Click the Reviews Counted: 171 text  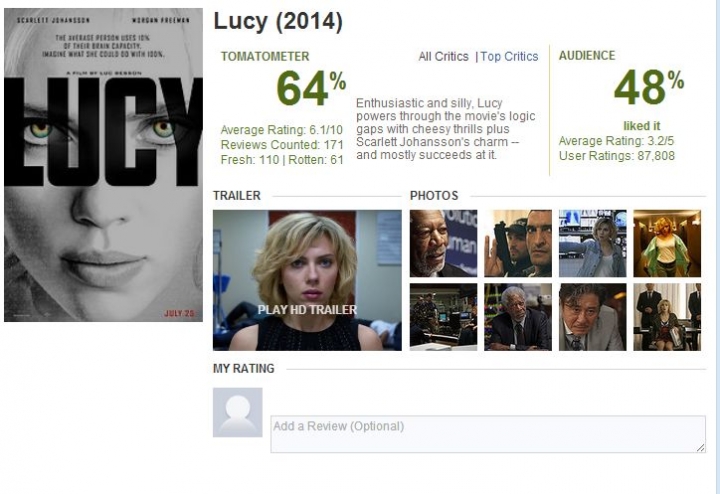pyautogui.click(x=282, y=145)
